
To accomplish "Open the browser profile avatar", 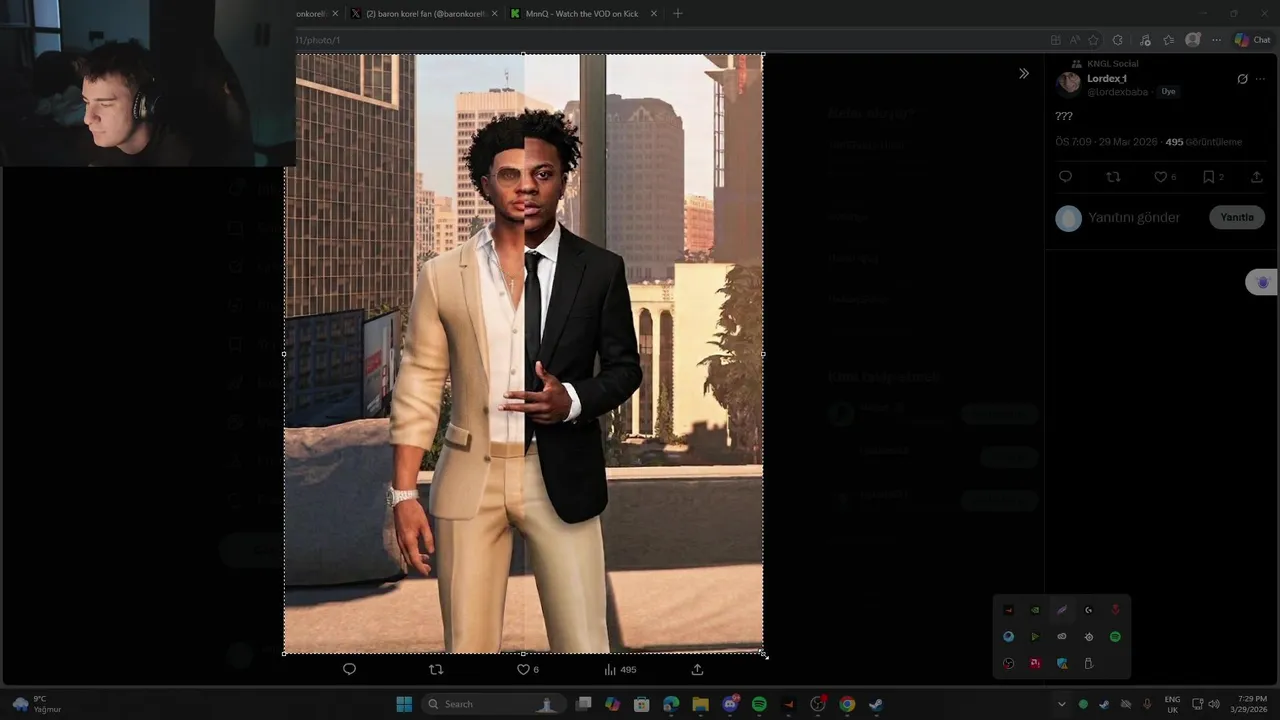I will (1192, 40).
